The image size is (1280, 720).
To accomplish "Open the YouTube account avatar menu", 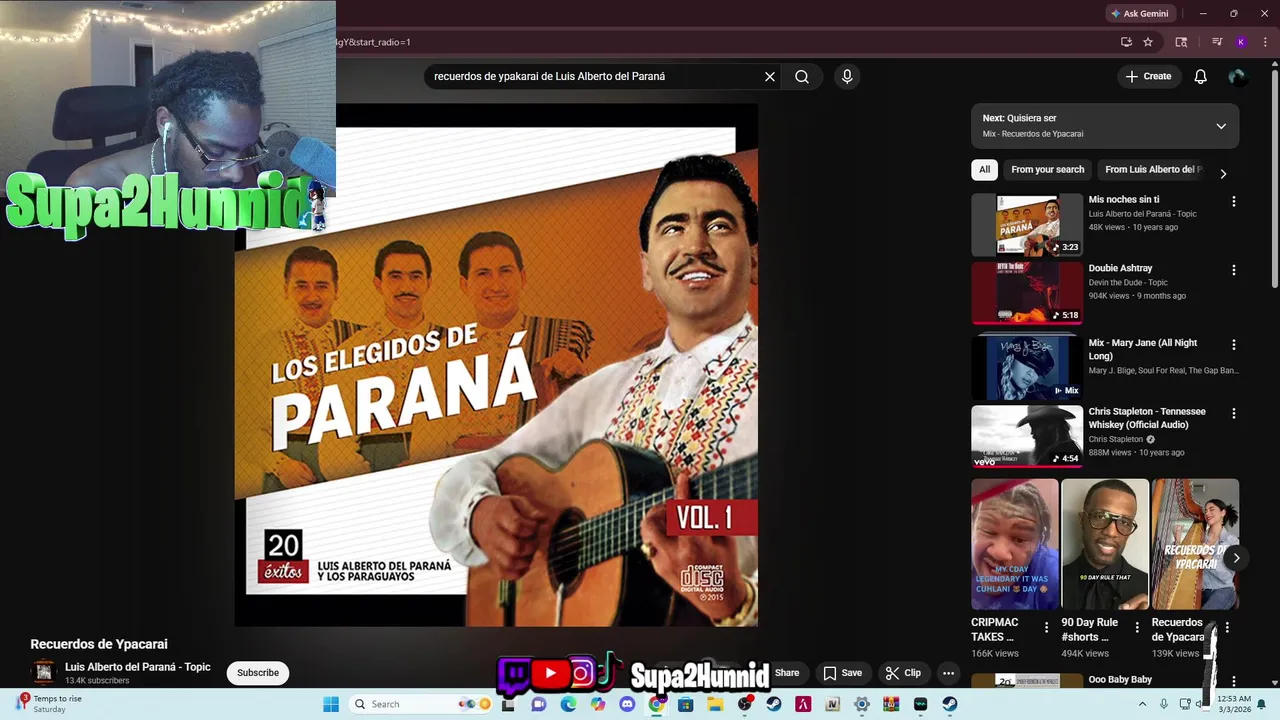I will click(1237, 76).
